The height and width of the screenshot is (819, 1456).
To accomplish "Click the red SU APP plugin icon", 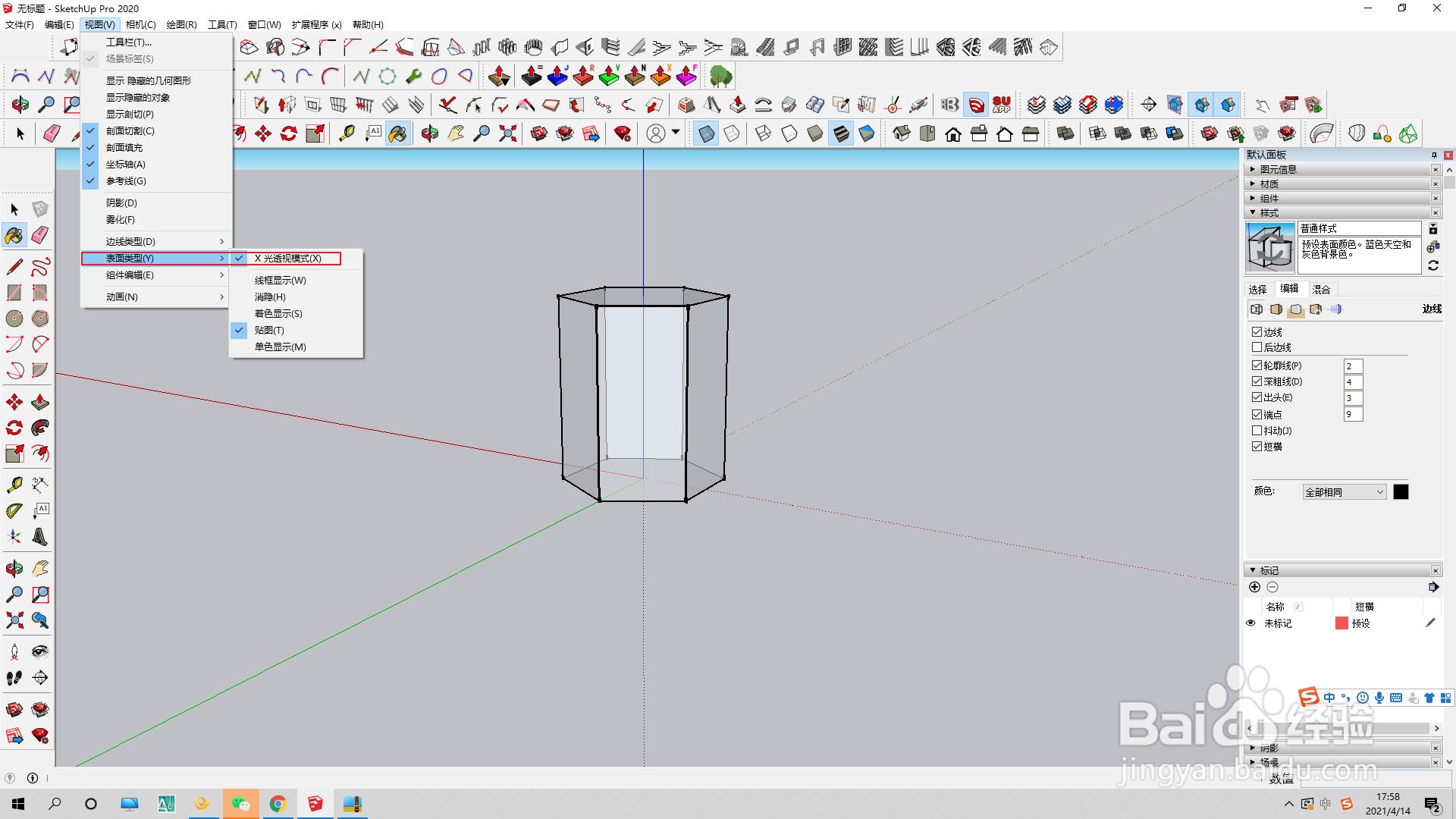I will coord(1002,105).
